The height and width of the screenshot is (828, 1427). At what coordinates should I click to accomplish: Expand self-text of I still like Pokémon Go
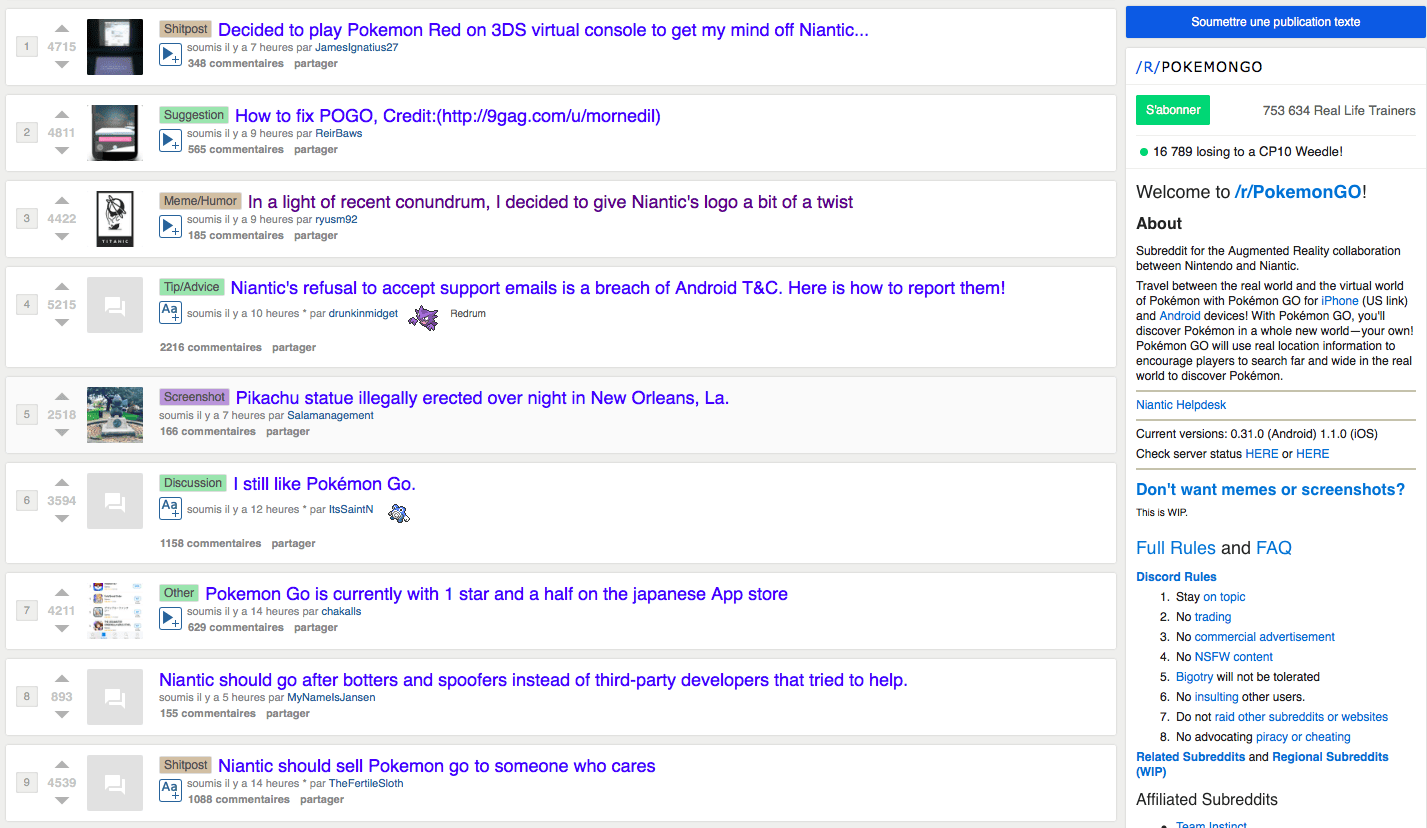tap(170, 508)
